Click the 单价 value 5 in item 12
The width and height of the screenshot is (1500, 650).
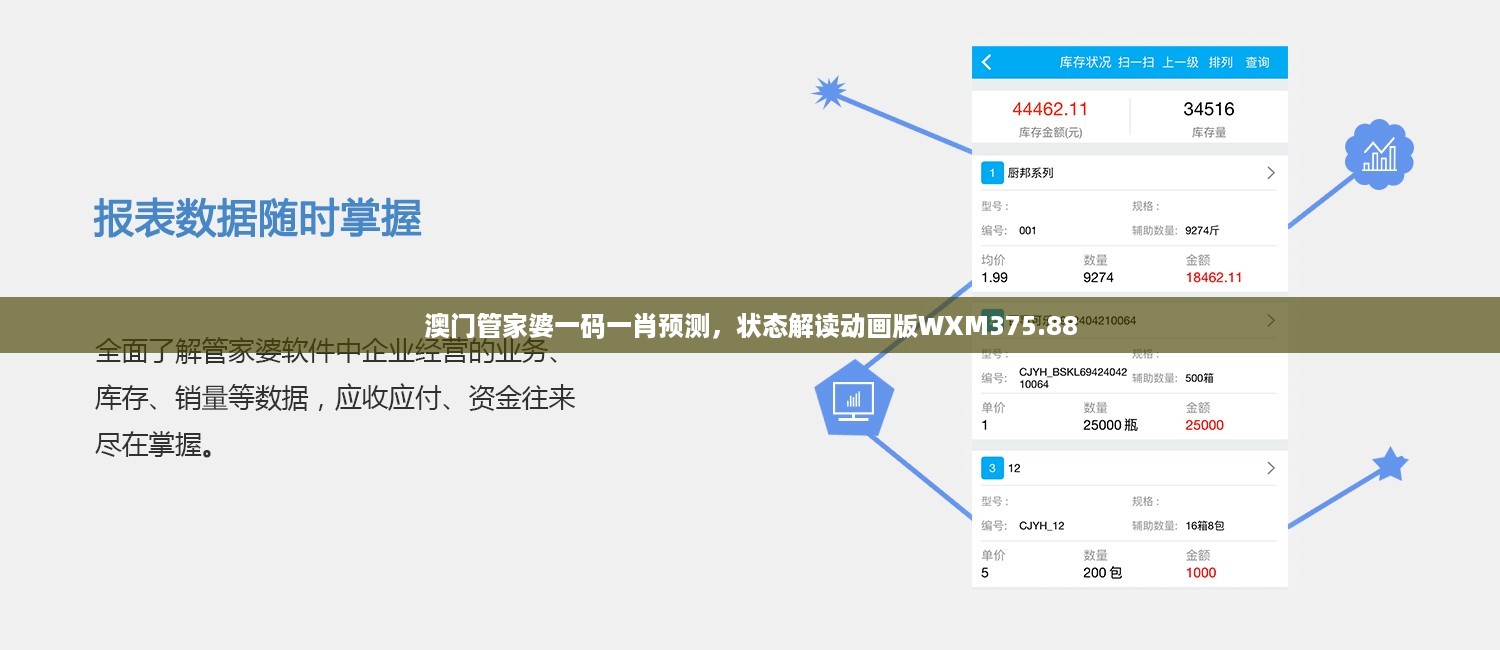985,573
